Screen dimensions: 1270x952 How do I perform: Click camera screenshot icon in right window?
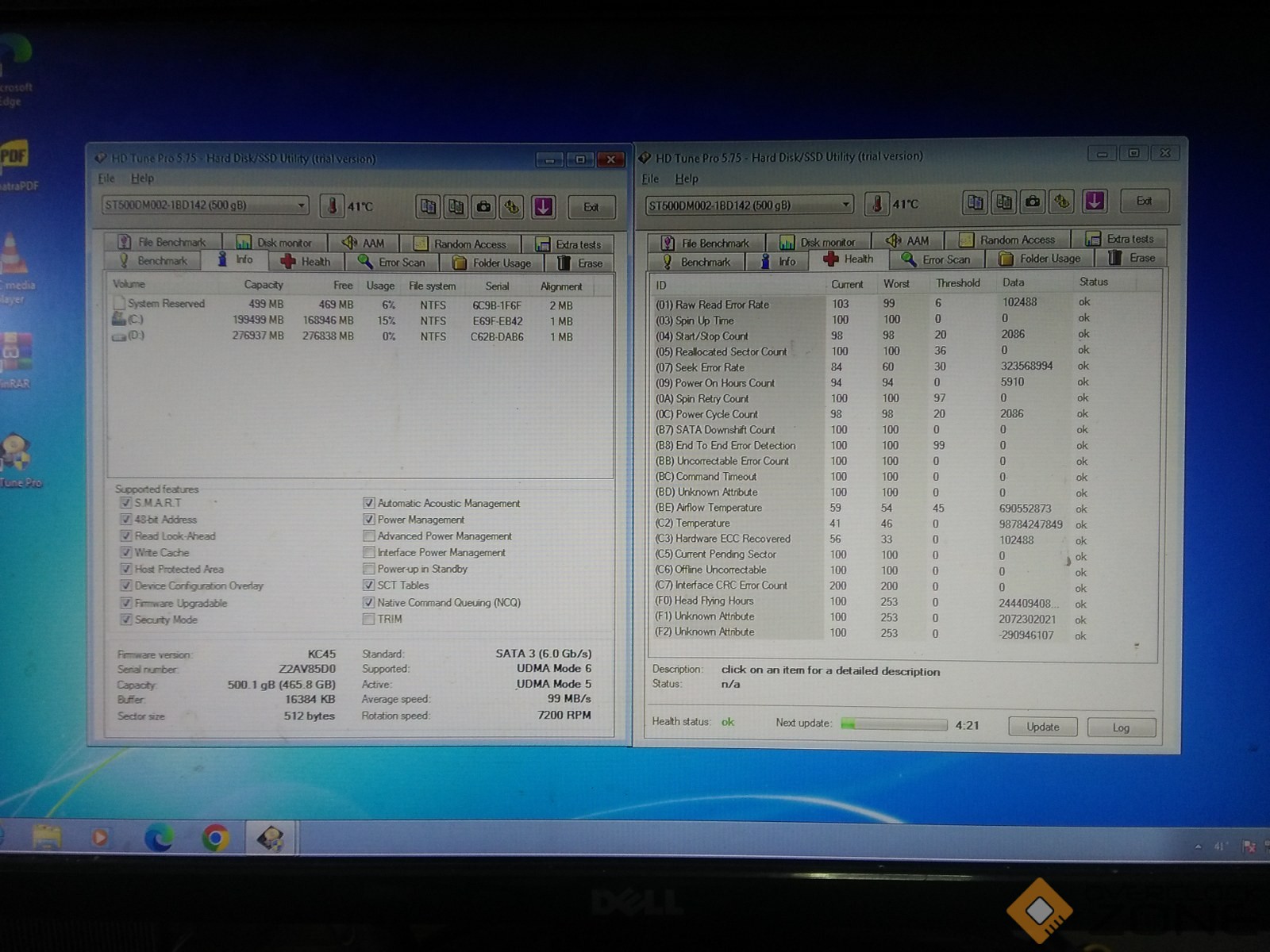(1033, 202)
